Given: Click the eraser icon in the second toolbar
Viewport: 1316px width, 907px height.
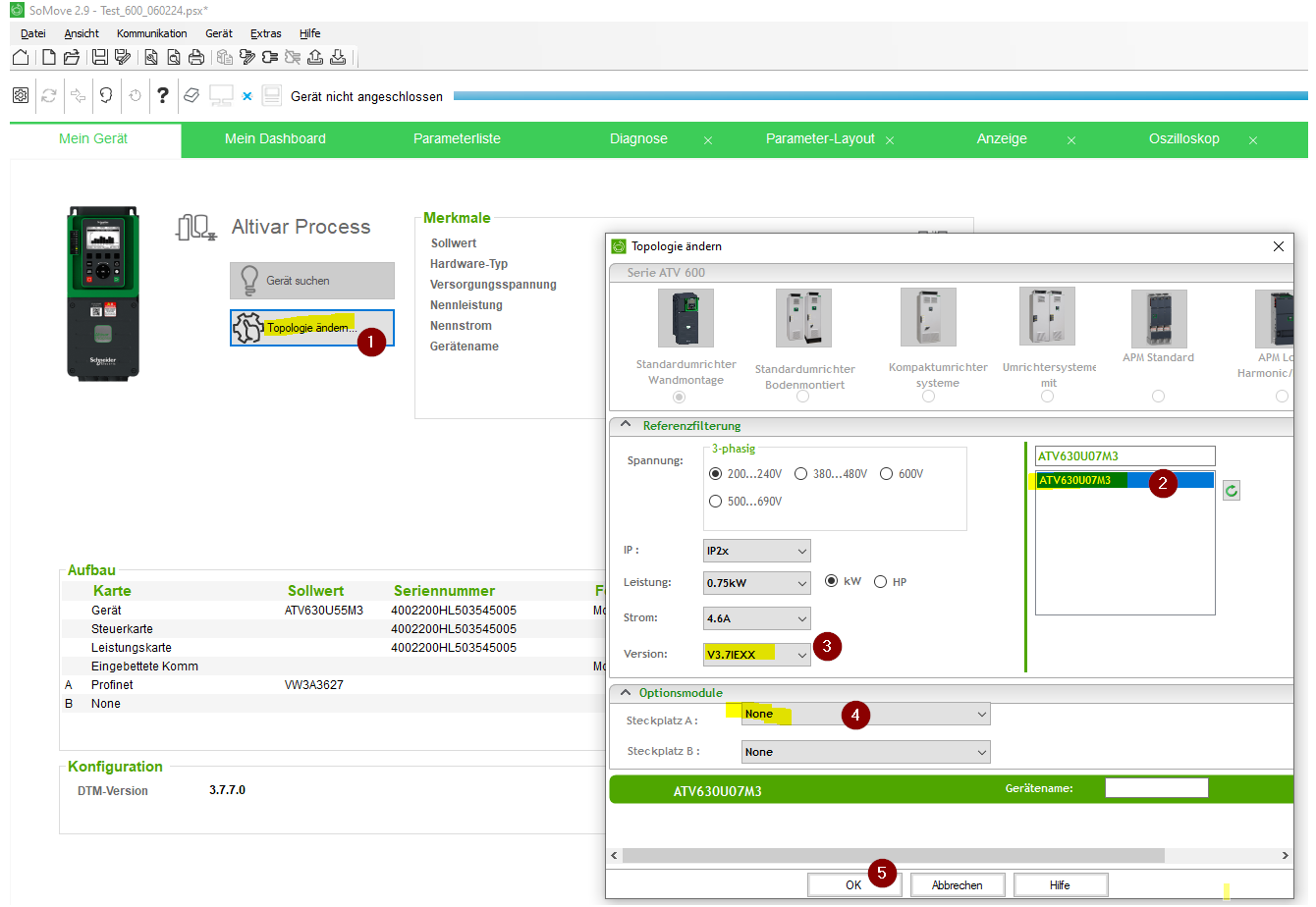Looking at the screenshot, I should 192,95.
